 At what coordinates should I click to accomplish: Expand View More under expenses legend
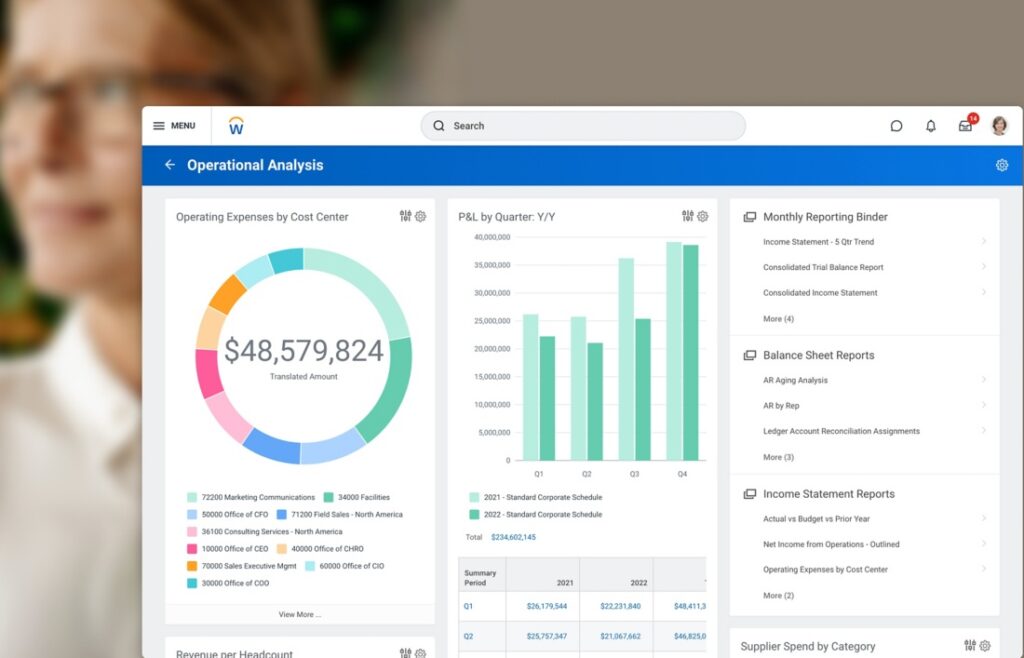coord(300,614)
